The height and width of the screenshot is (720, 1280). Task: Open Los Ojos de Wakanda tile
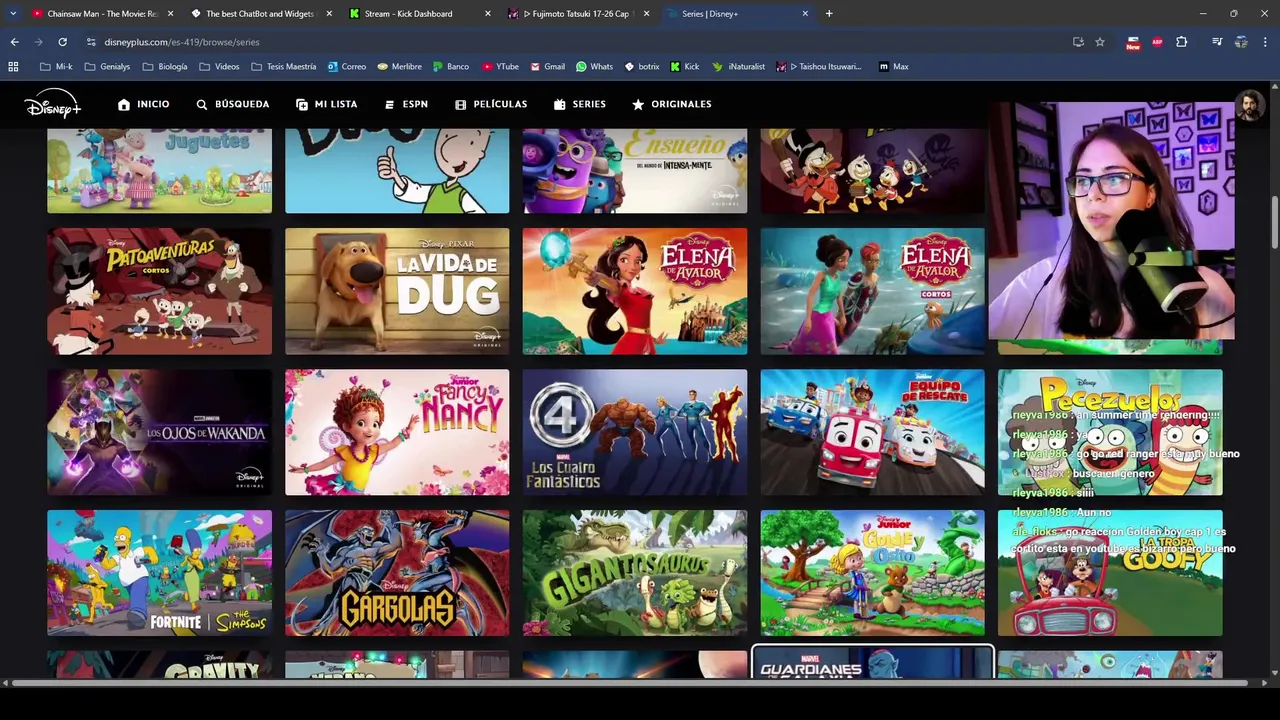click(x=159, y=432)
